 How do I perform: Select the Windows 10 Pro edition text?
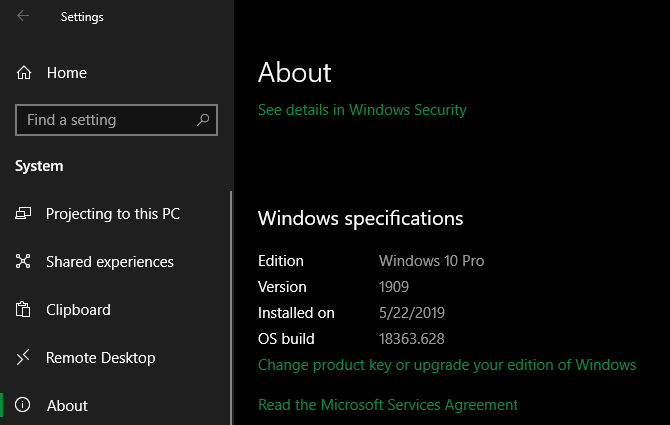[431, 261]
